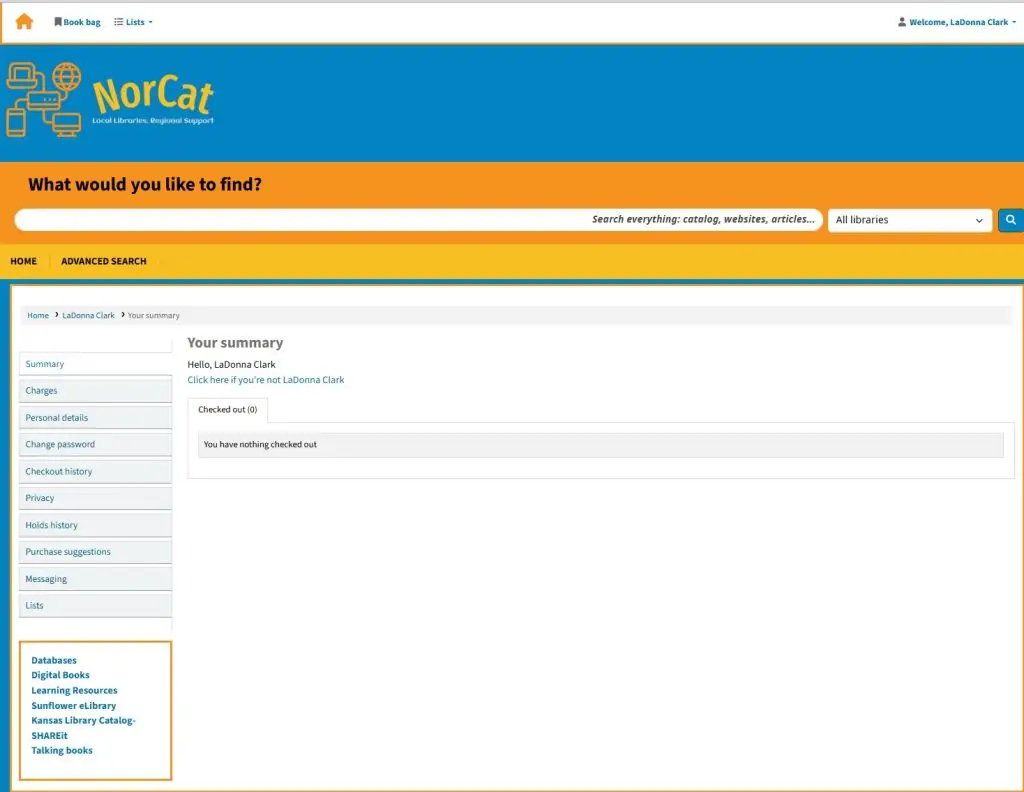Open Holds history in the sidebar
This screenshot has width=1024, height=792.
point(51,525)
